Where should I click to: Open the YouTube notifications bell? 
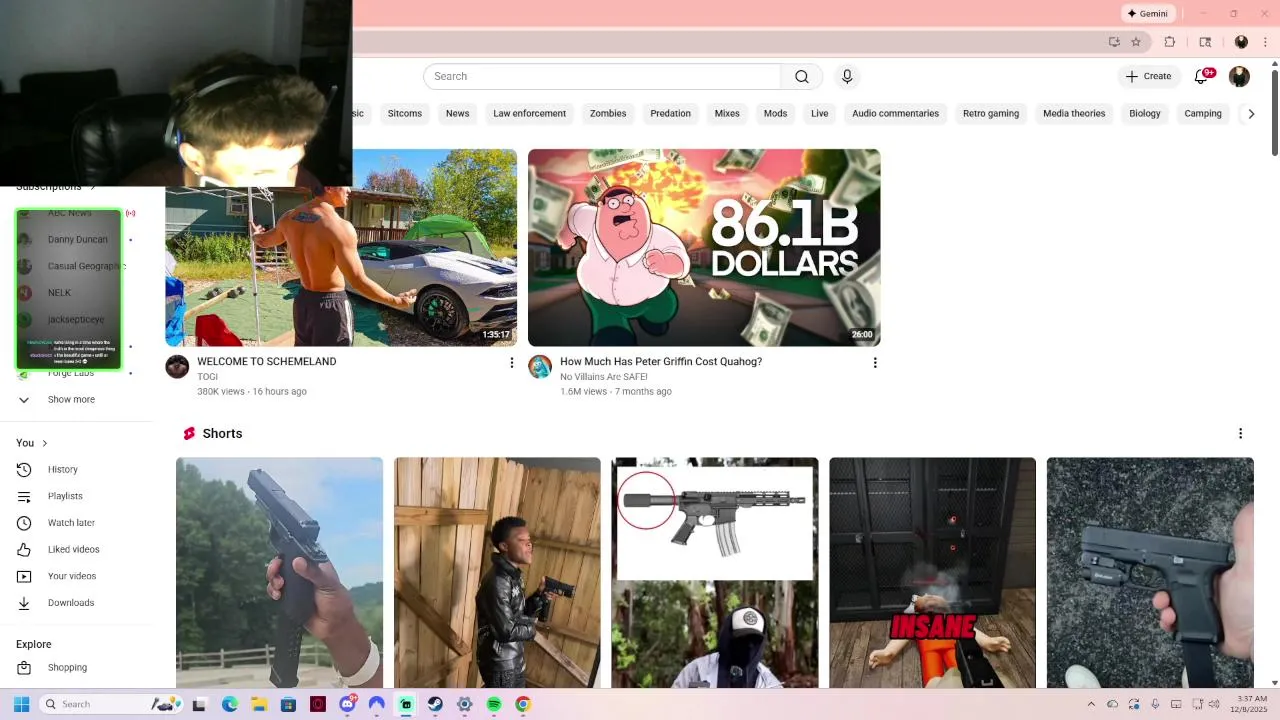1202,76
